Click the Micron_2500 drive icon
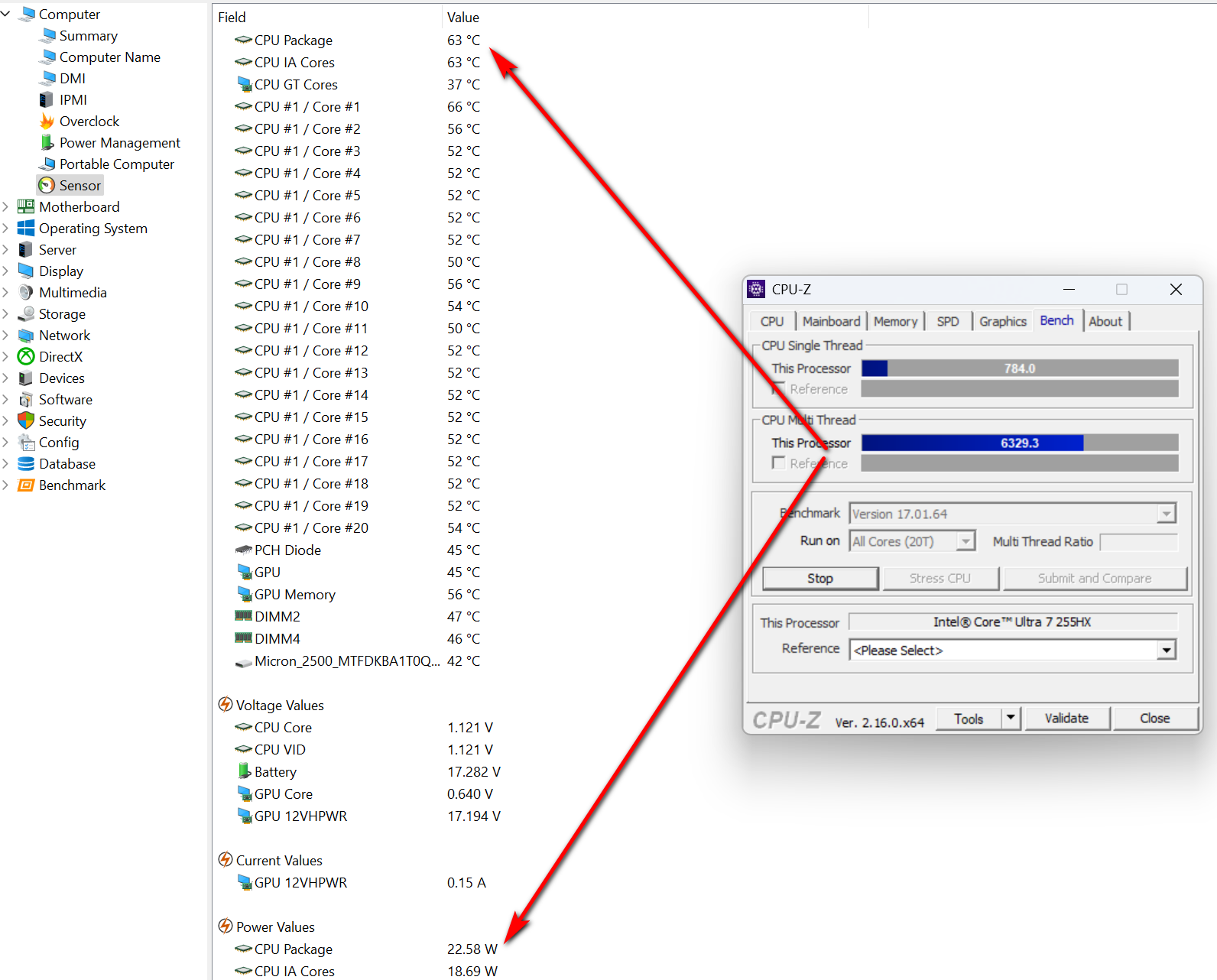Image resolution: width=1217 pixels, height=980 pixels. coord(244,662)
